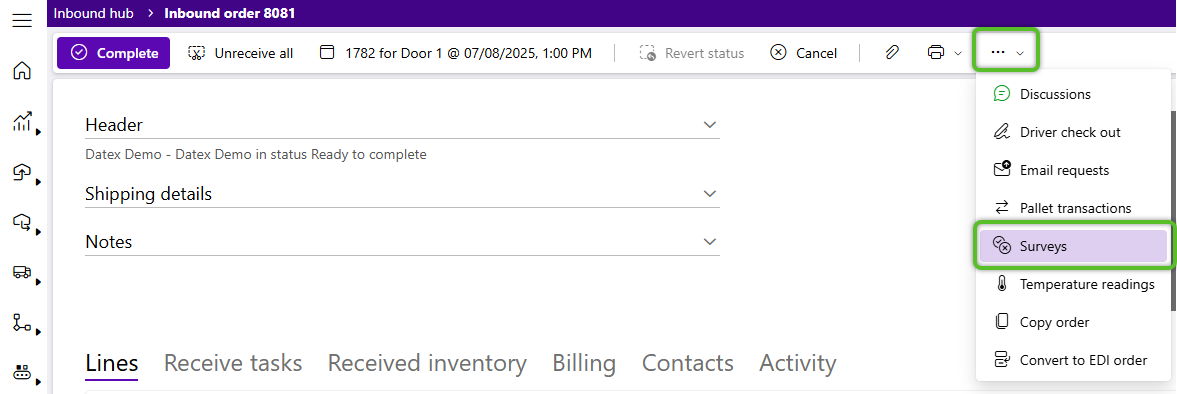Expand the Header section chevron

pos(709,125)
